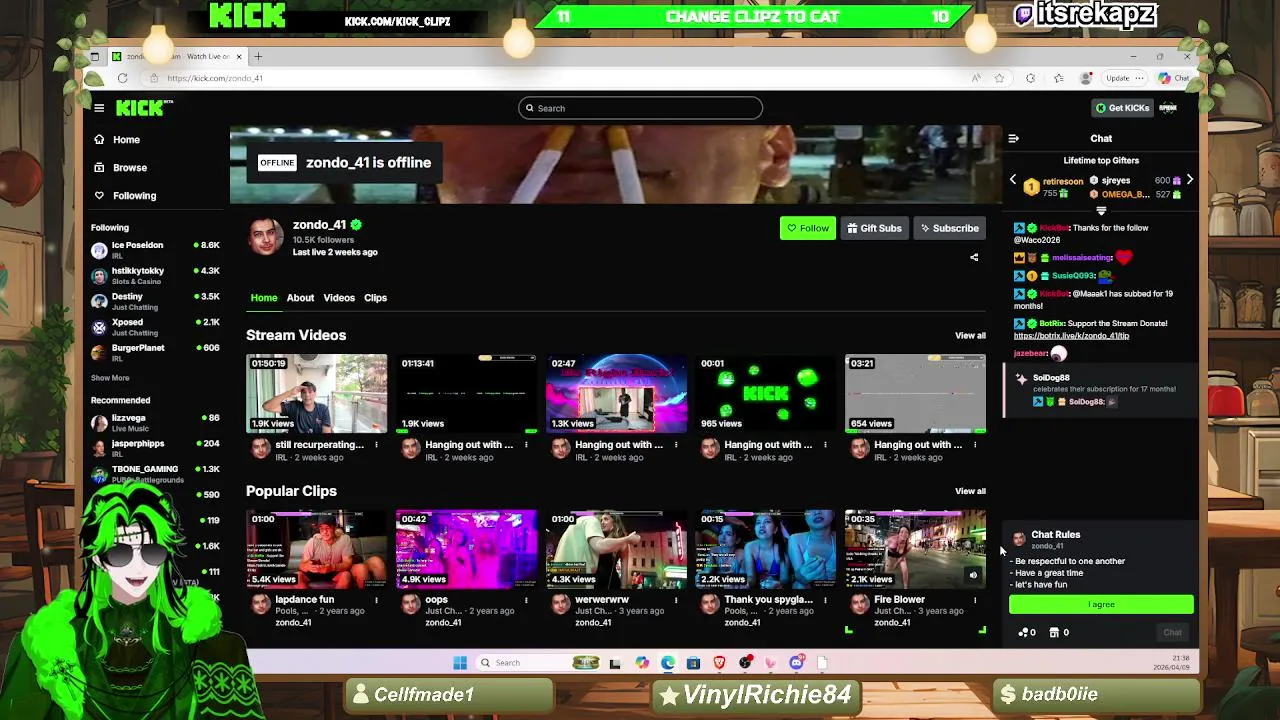Screen dimensions: 1280x720
Task: Click the Gift Subs button
Action: coord(874,228)
